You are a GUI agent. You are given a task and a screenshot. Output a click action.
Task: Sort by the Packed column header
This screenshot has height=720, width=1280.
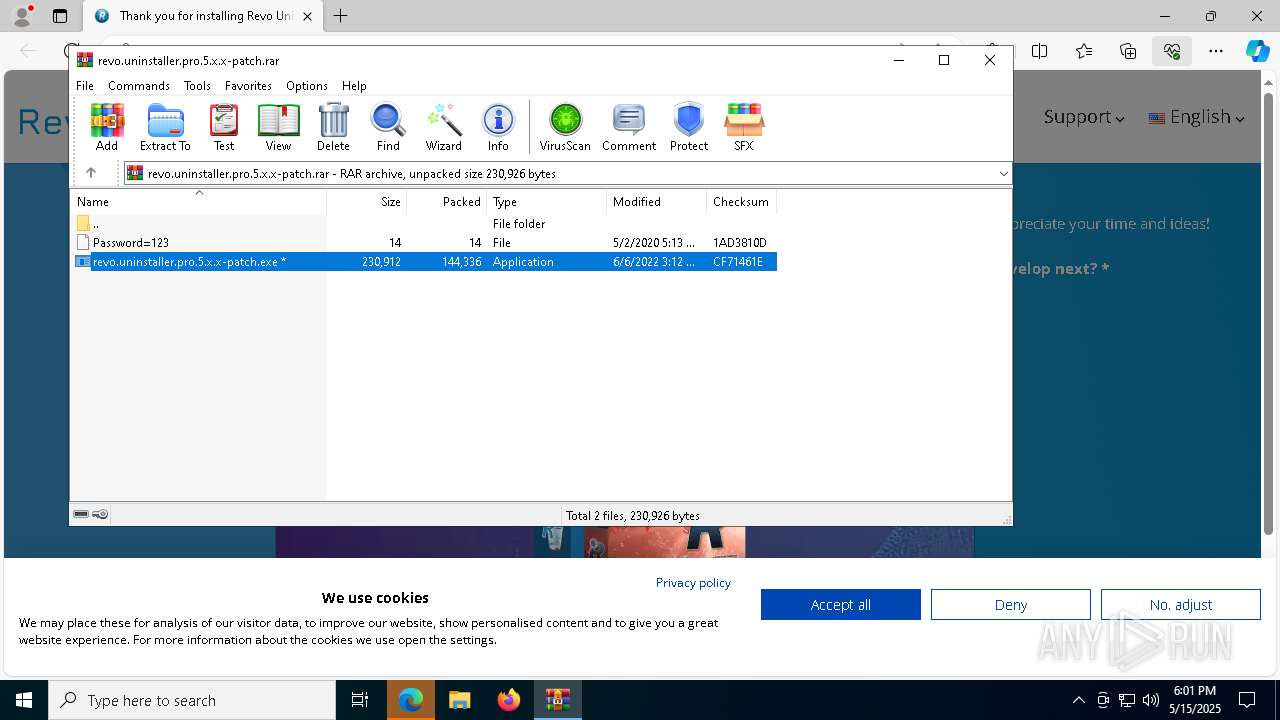447,201
